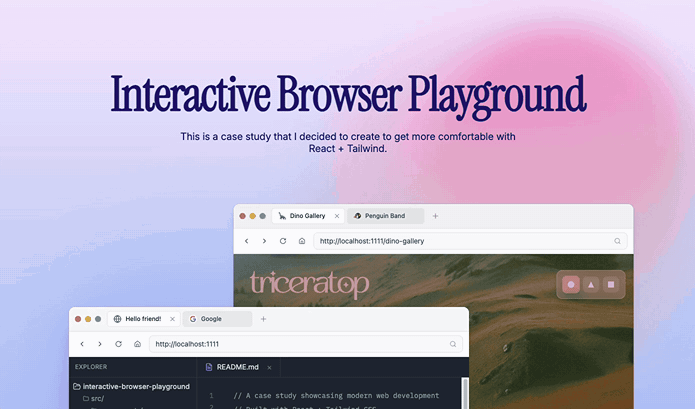
Task: Click the http://localhost:1111 address field
Action: [x=306, y=344]
